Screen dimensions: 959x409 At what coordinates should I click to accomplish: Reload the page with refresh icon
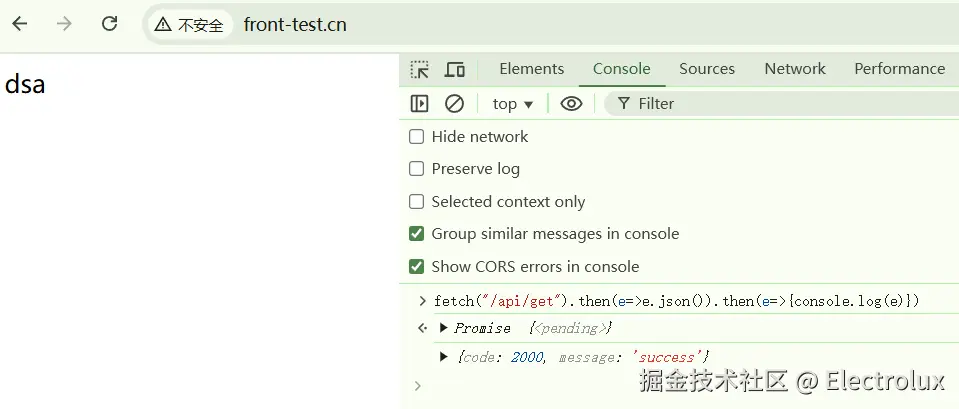pyautogui.click(x=110, y=24)
